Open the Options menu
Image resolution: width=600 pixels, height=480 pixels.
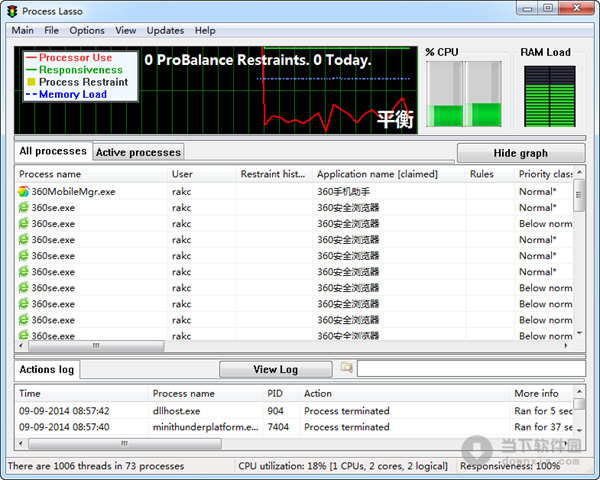coord(87,30)
